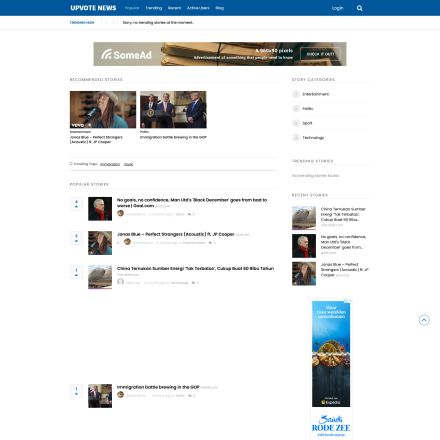Open recent 'China Temukan Sumber Energi' title
The image size is (440, 440).
pyautogui.click(x=343, y=214)
